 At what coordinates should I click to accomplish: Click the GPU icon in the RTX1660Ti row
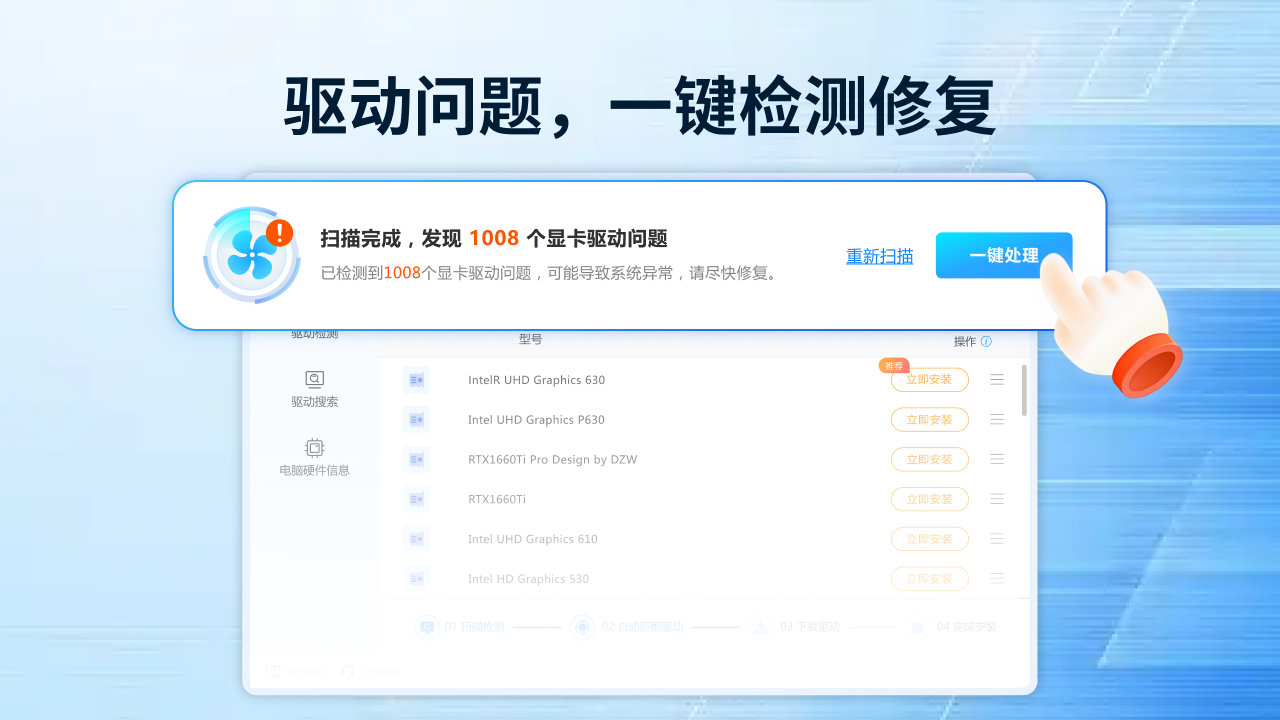click(417, 499)
